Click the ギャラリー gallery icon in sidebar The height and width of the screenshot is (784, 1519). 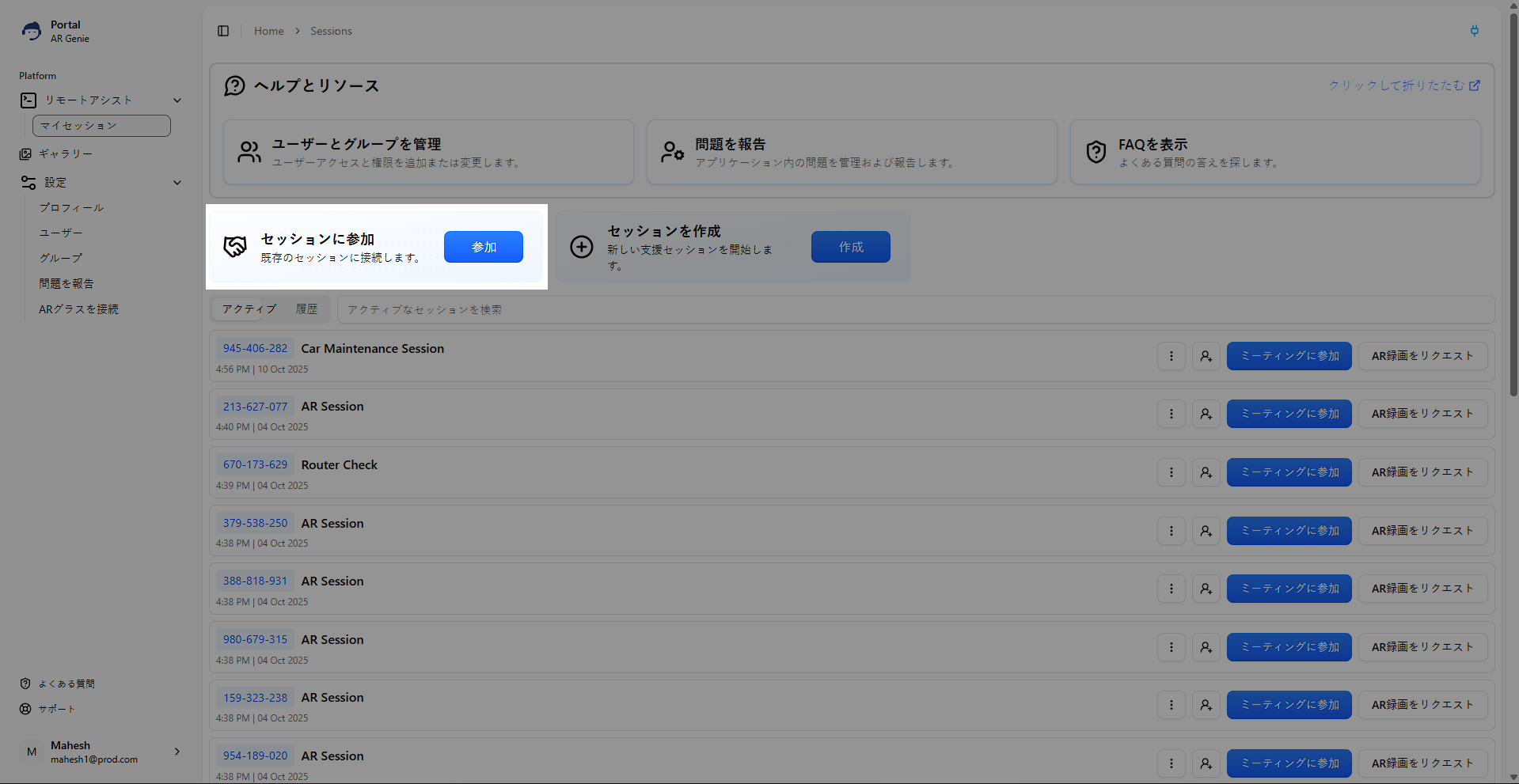26,154
